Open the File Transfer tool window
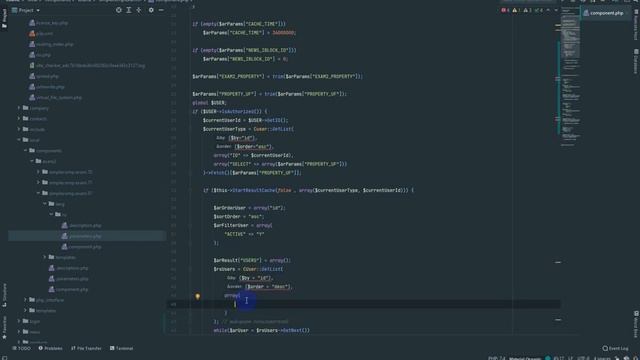640x360 pixels. (86, 348)
